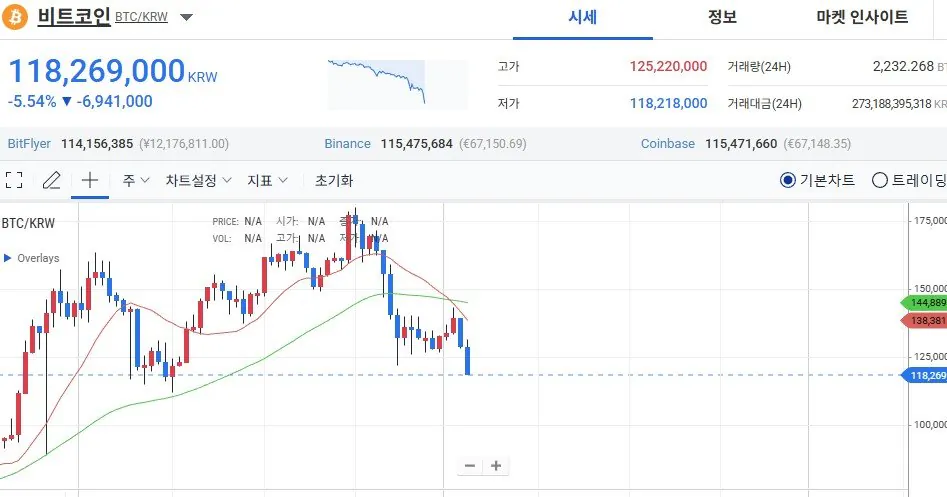Select the pencil drawing tool
The image size is (947, 497).
[x=51, y=181]
